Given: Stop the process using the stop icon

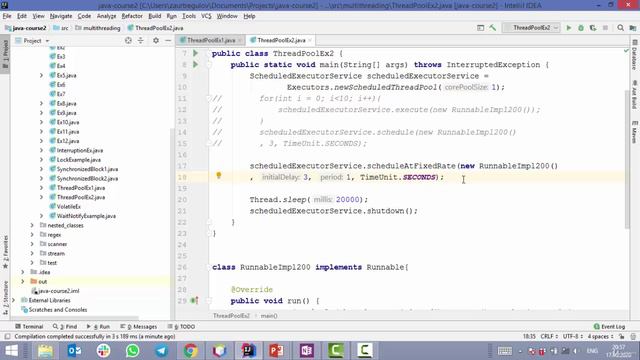Looking at the screenshot, I should (605, 28).
